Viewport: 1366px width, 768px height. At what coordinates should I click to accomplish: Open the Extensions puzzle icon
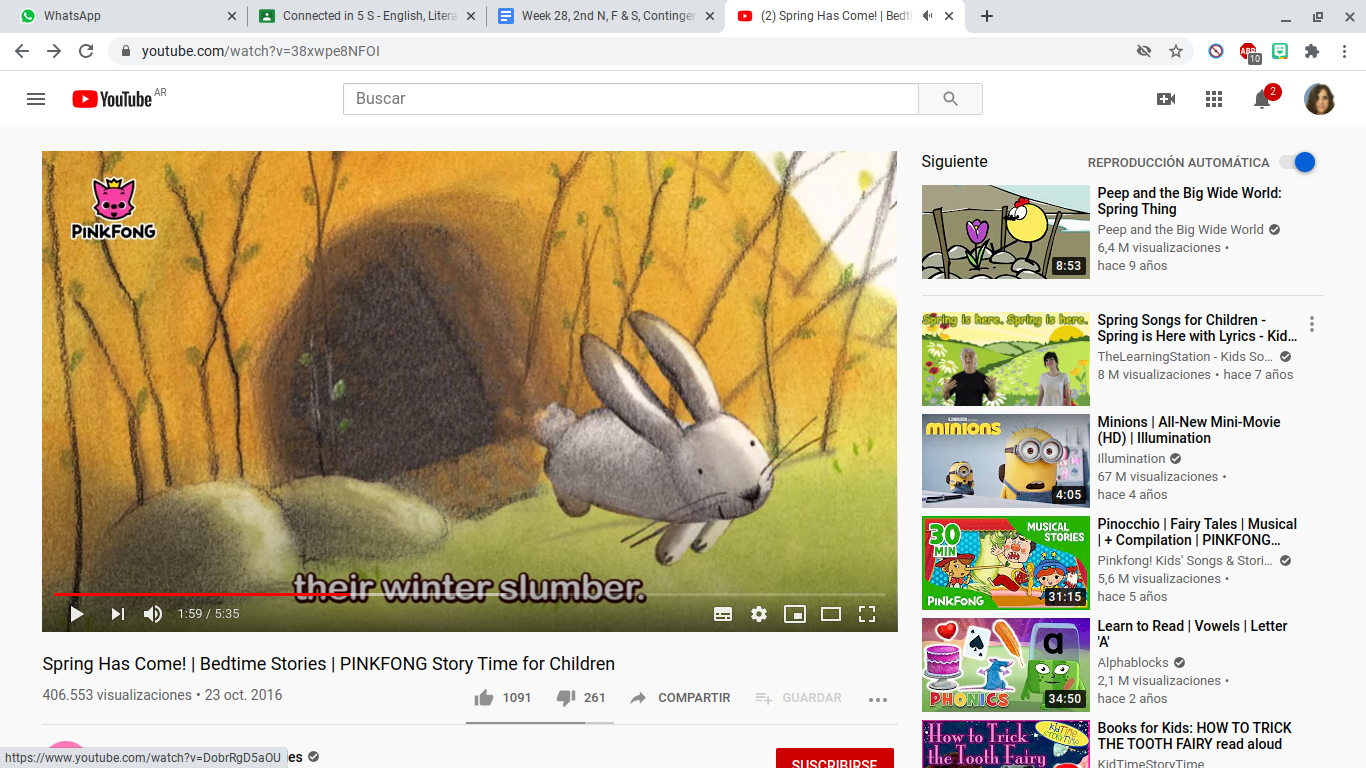click(1312, 51)
